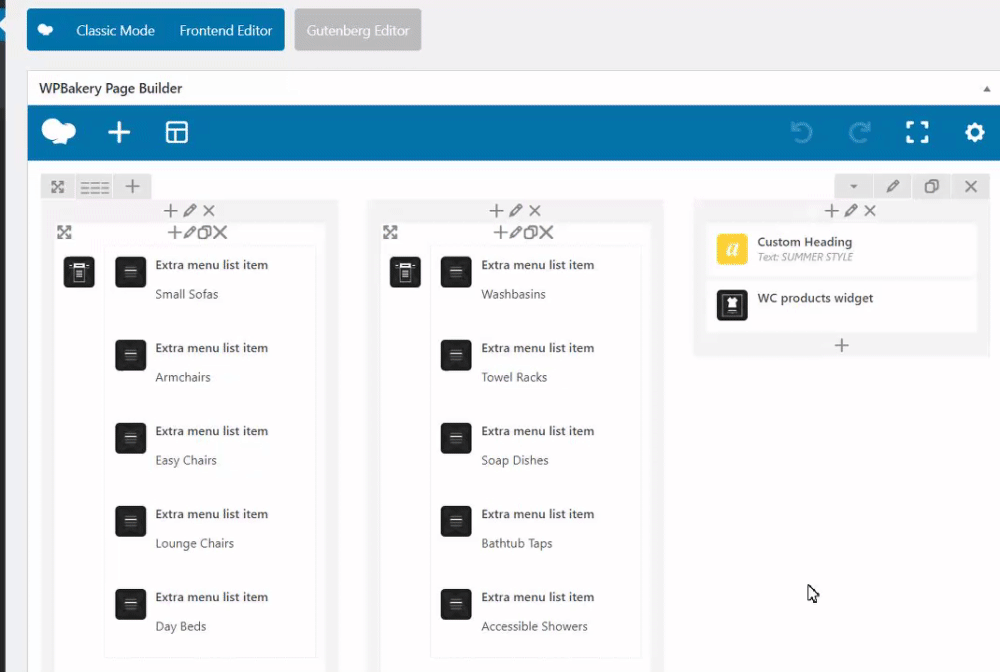Open the Templates icon in toolbar
This screenshot has height=672, width=1000.
[x=177, y=133]
